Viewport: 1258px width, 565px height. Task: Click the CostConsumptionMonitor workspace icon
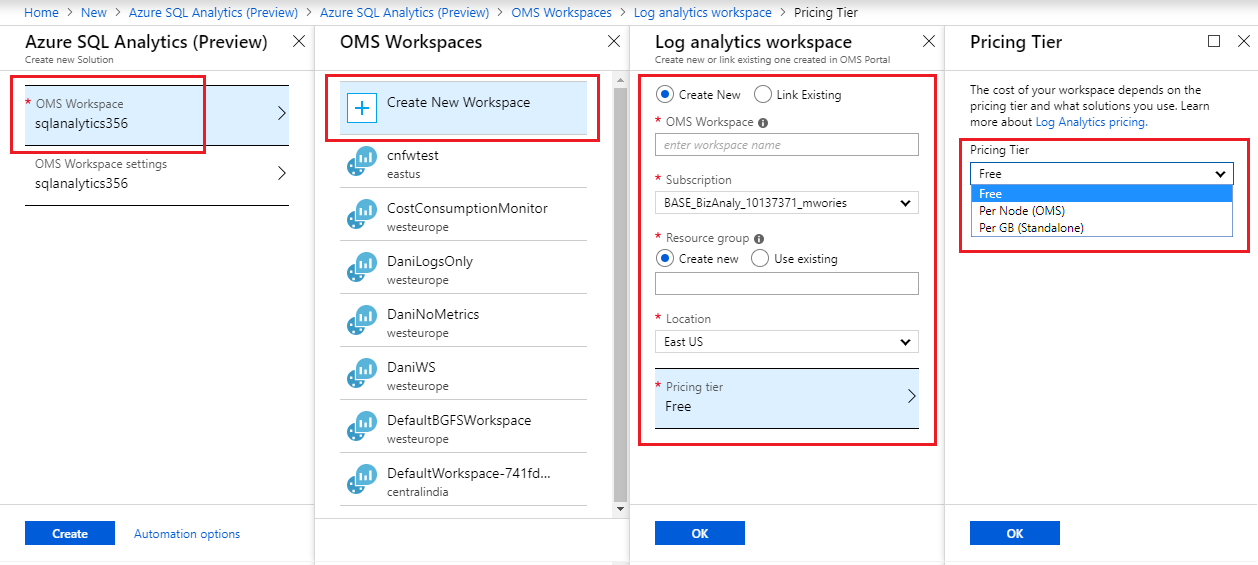360,216
